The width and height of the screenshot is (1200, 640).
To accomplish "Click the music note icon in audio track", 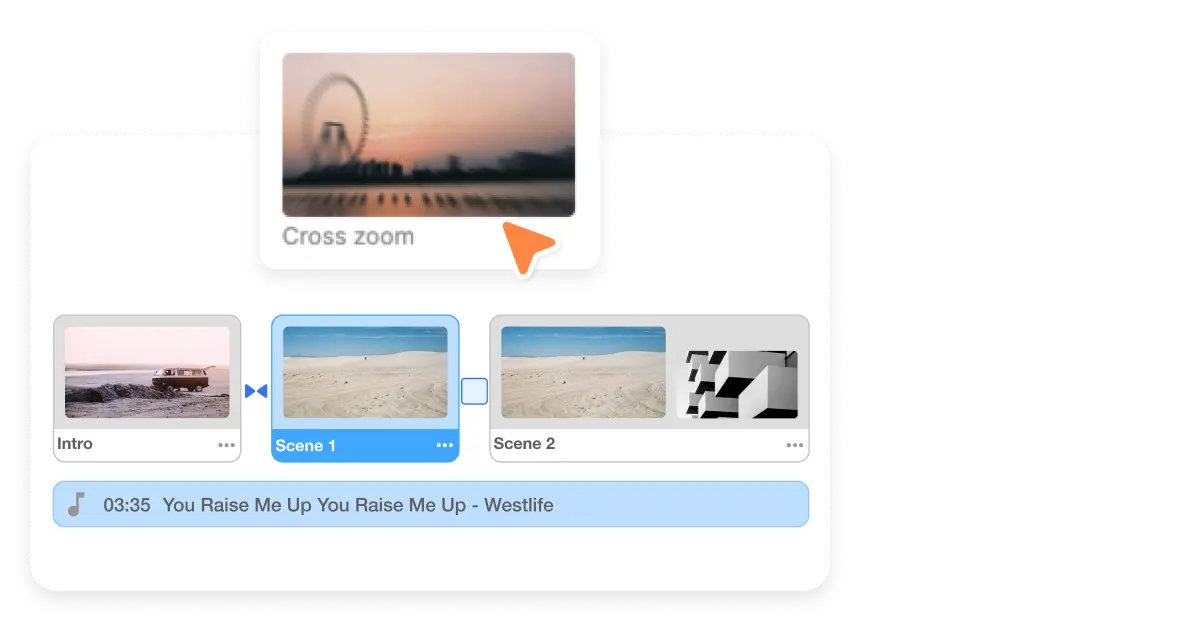I will [76, 505].
